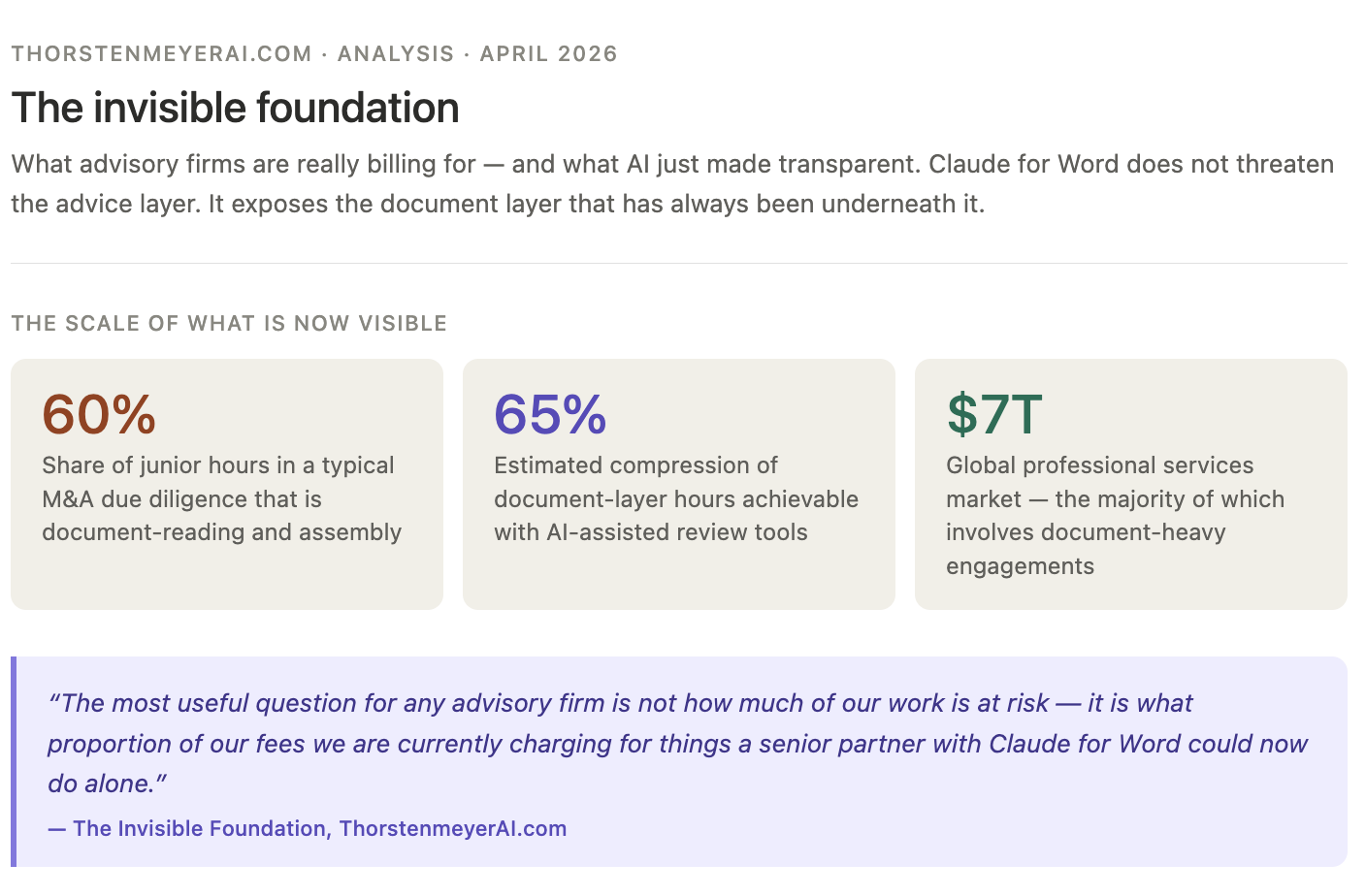
Task: Click the purple vertical bar beside the quote
Action: tap(14, 761)
